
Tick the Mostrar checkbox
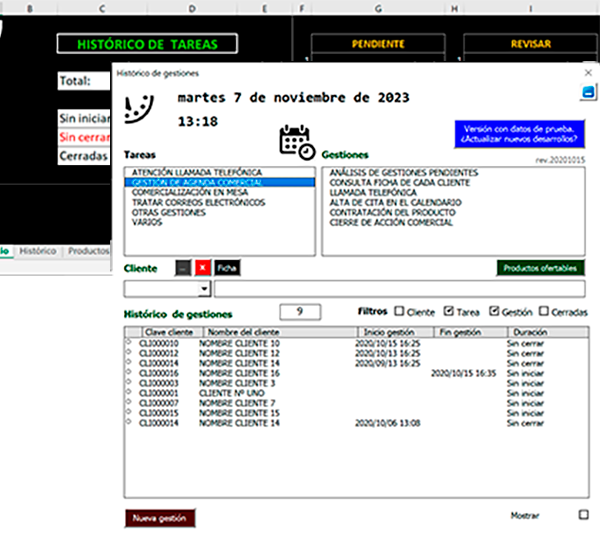point(583,515)
